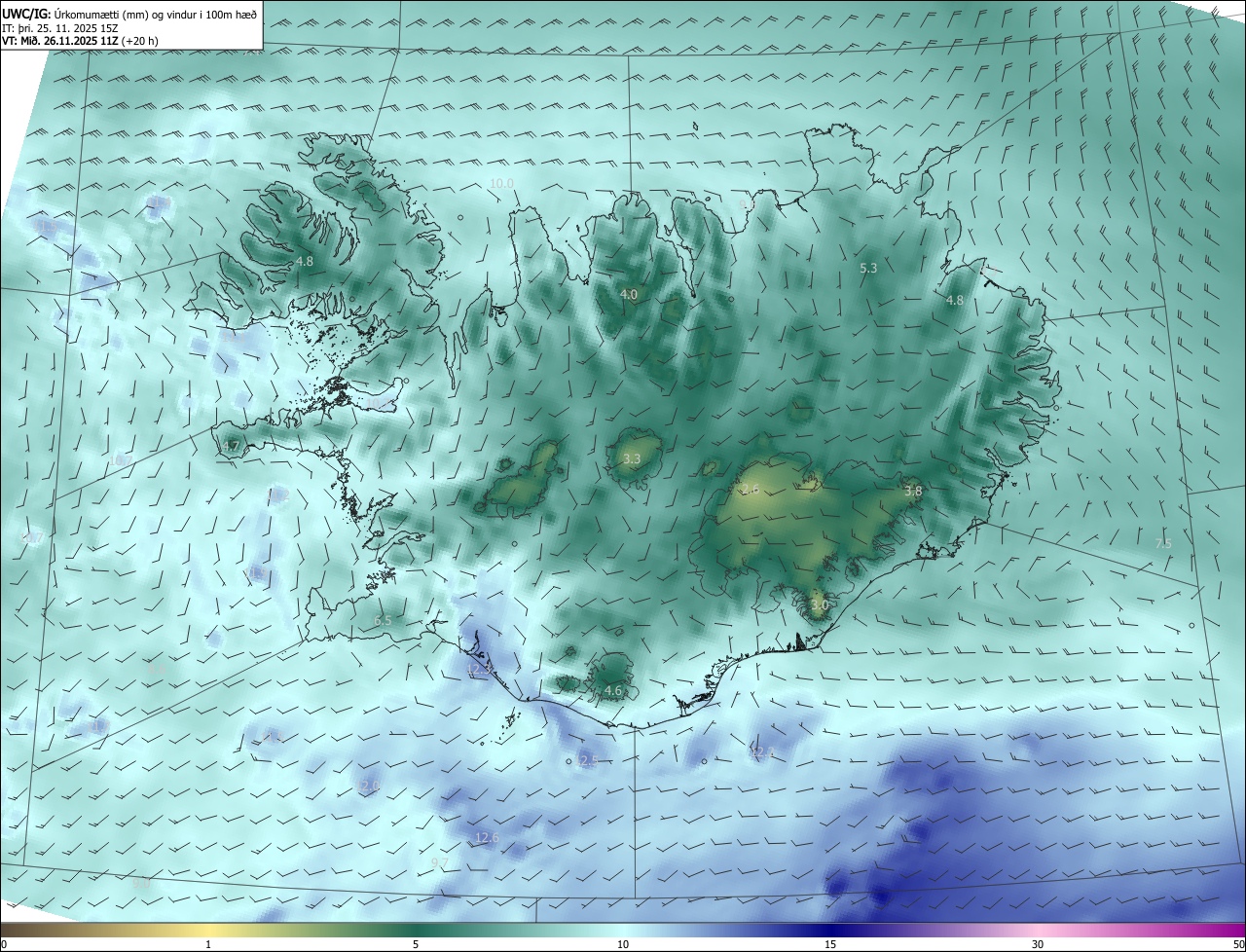Click the 5 tick on the colour scale

click(416, 944)
